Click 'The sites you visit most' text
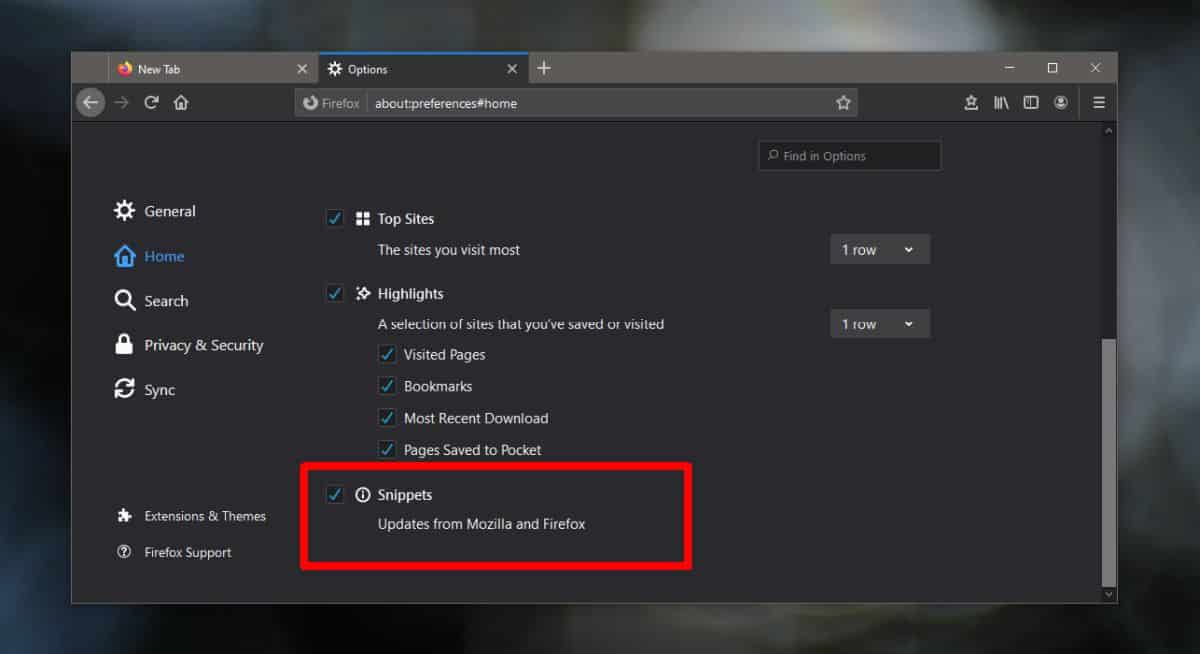The height and width of the screenshot is (654, 1200). tap(449, 250)
